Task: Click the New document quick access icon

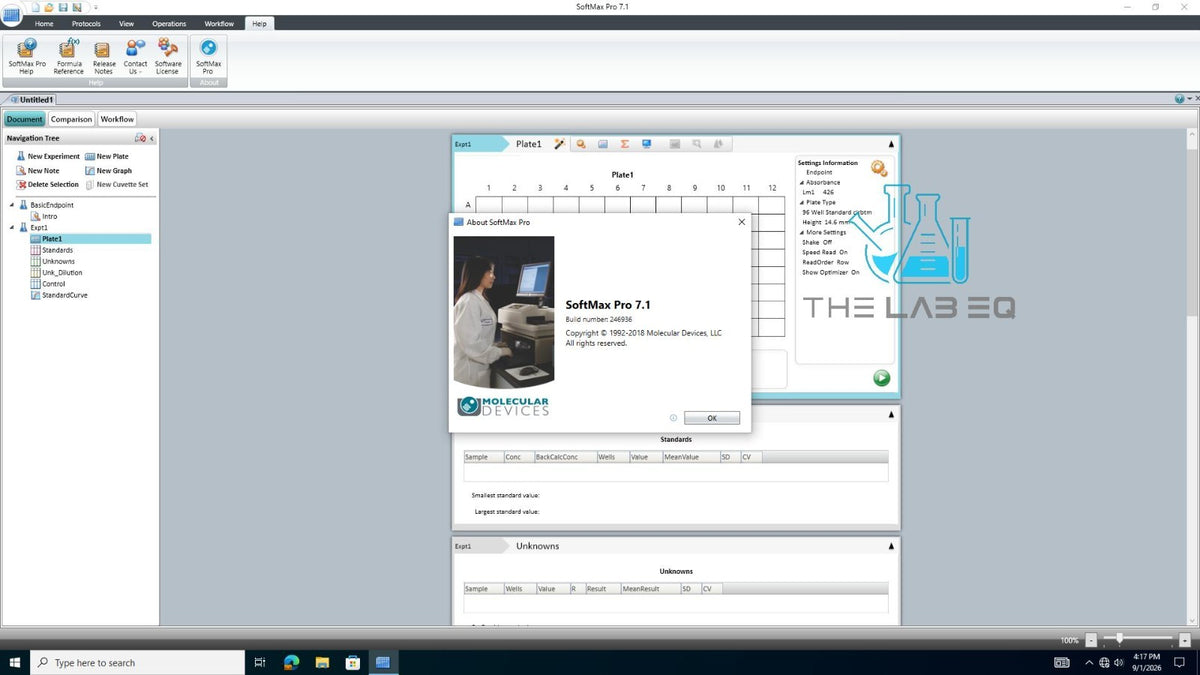Action: [x=36, y=7]
